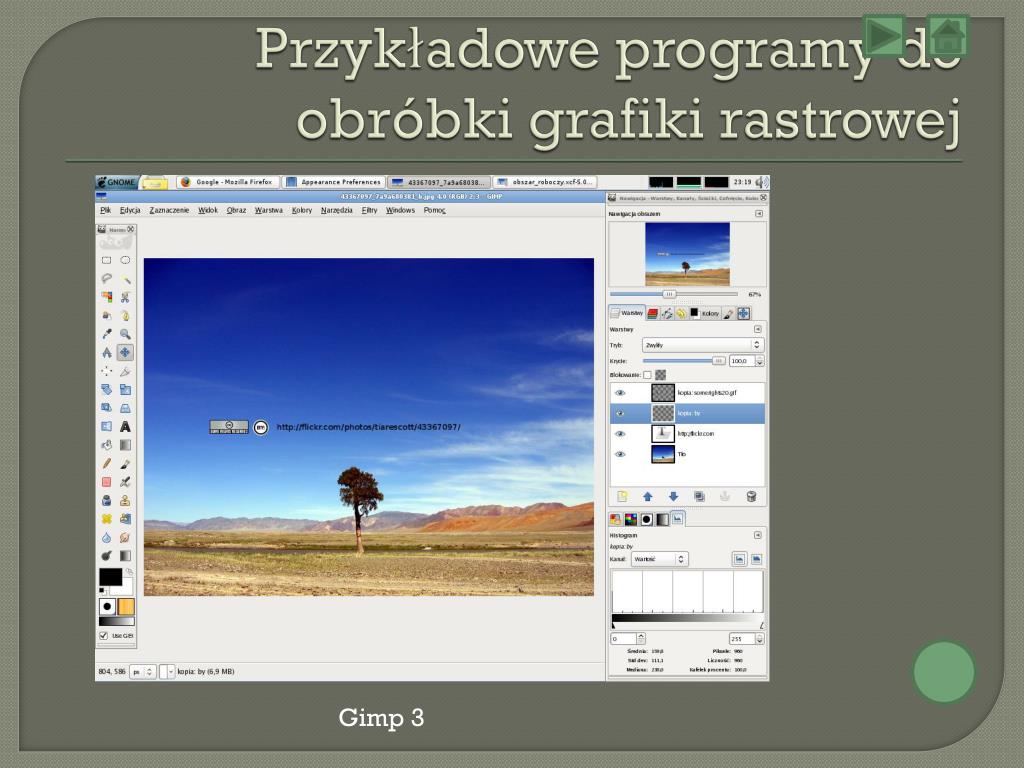
Task: Select the Move tool in toolbox
Action: click(125, 353)
